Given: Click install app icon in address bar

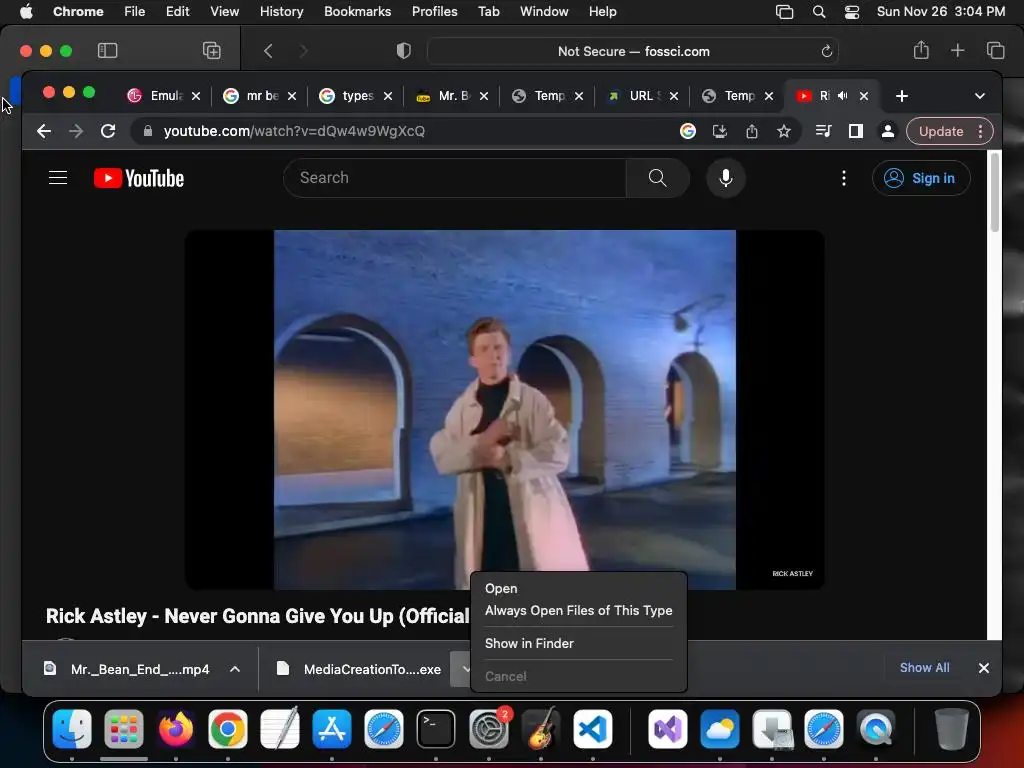Looking at the screenshot, I should (x=720, y=131).
